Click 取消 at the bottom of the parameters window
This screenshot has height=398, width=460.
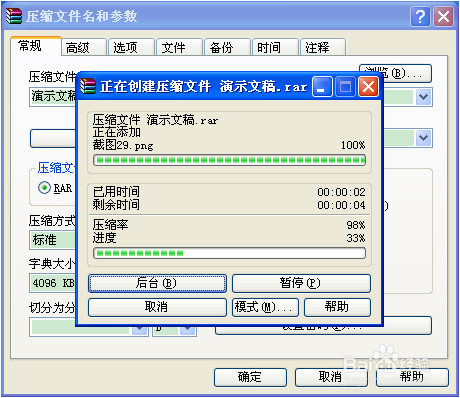(331, 377)
